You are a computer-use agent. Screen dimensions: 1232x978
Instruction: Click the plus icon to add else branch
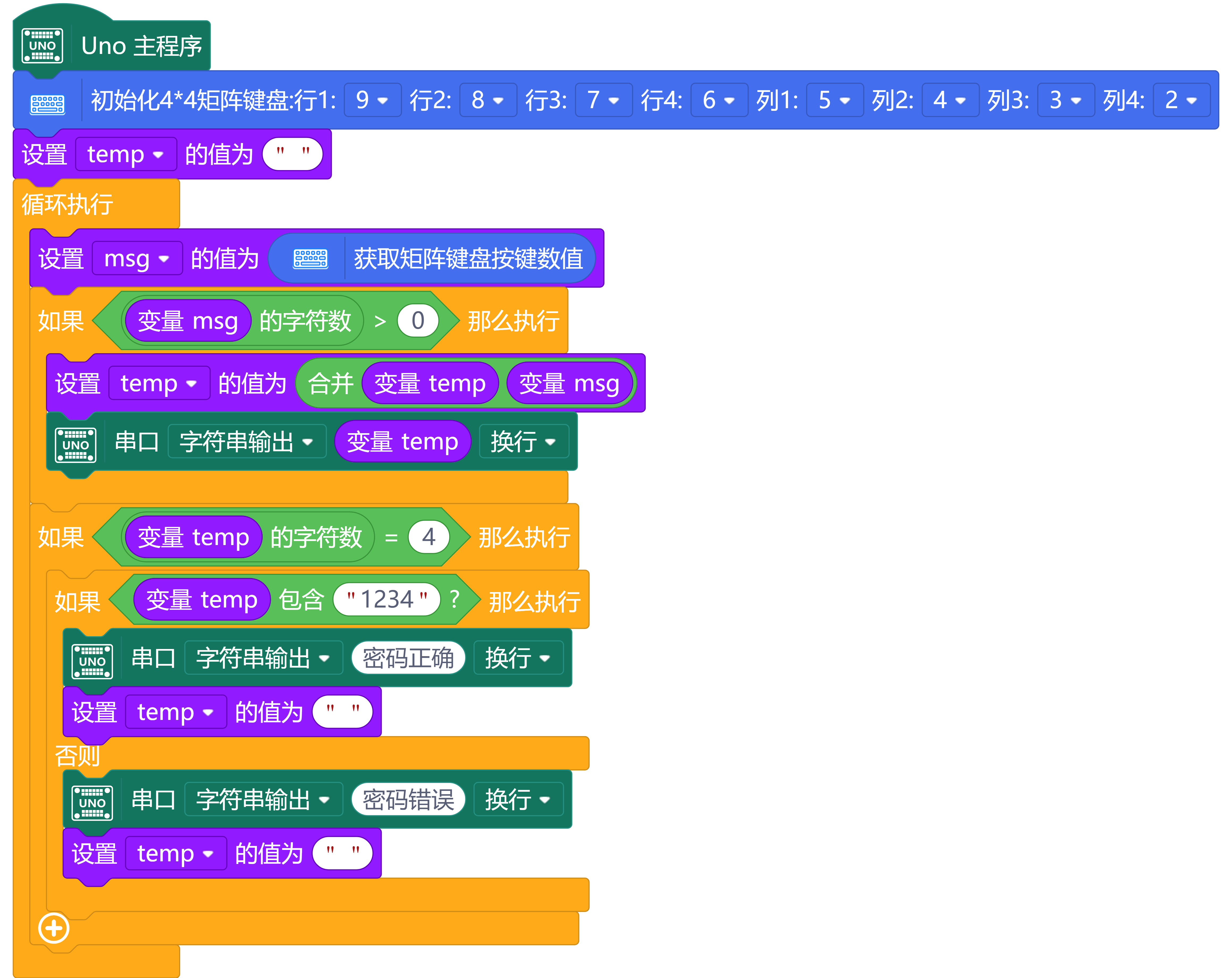click(x=54, y=928)
